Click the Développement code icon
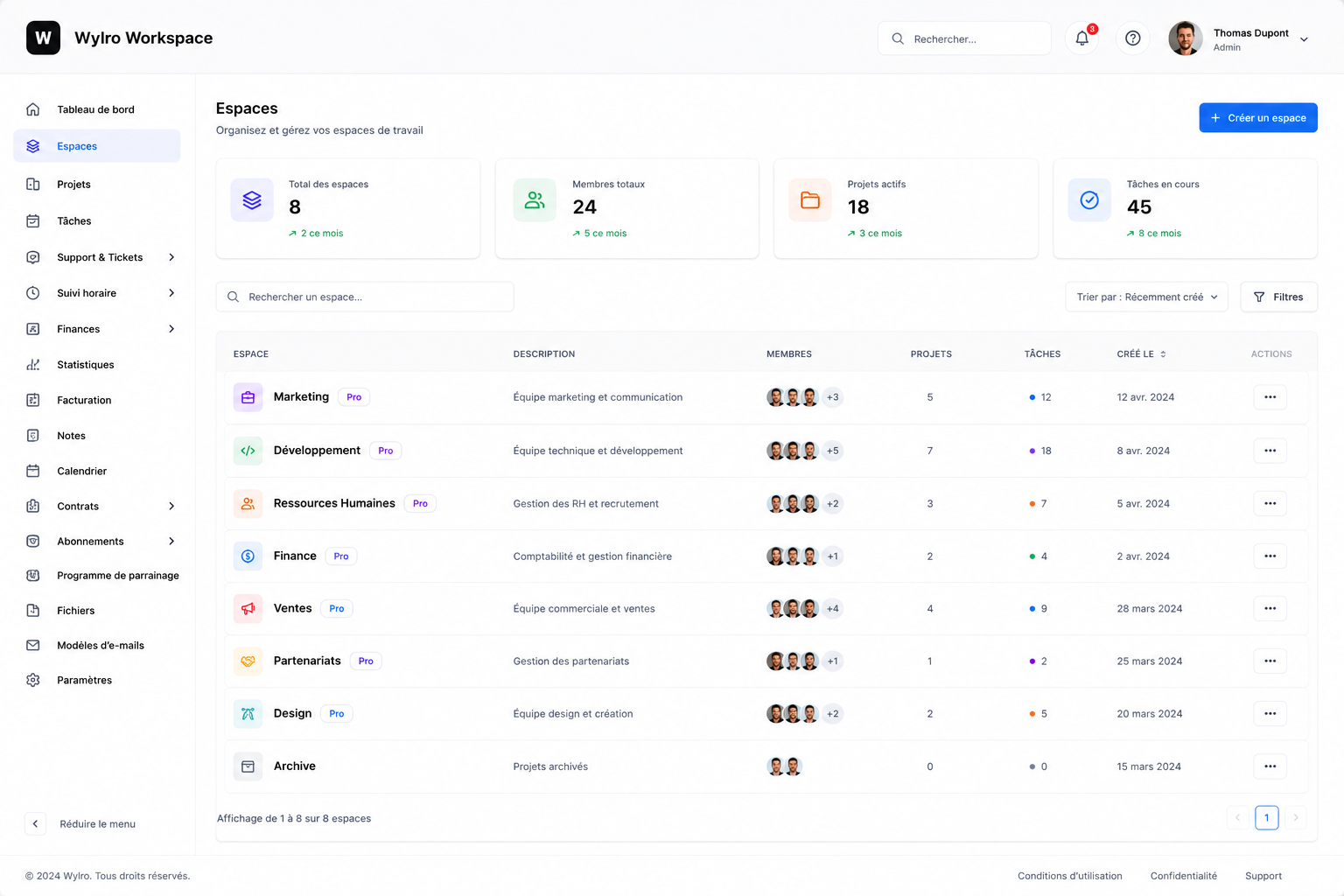The height and width of the screenshot is (896, 1344). point(248,451)
